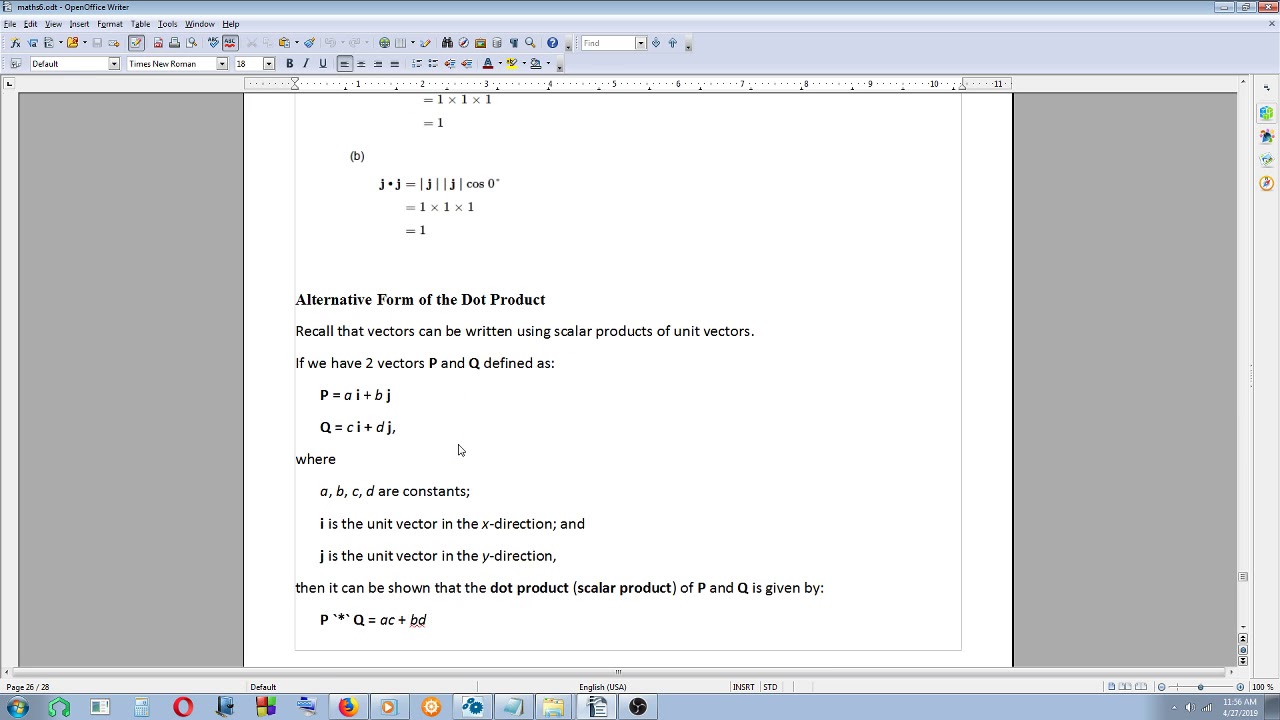Set Centered paragraph alignment

tap(361, 64)
